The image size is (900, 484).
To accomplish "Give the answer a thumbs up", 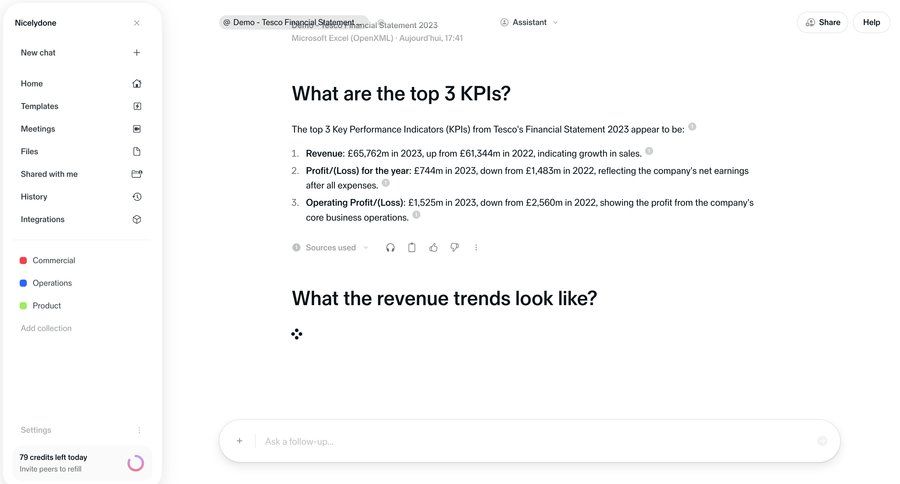I will pyautogui.click(x=433, y=247).
